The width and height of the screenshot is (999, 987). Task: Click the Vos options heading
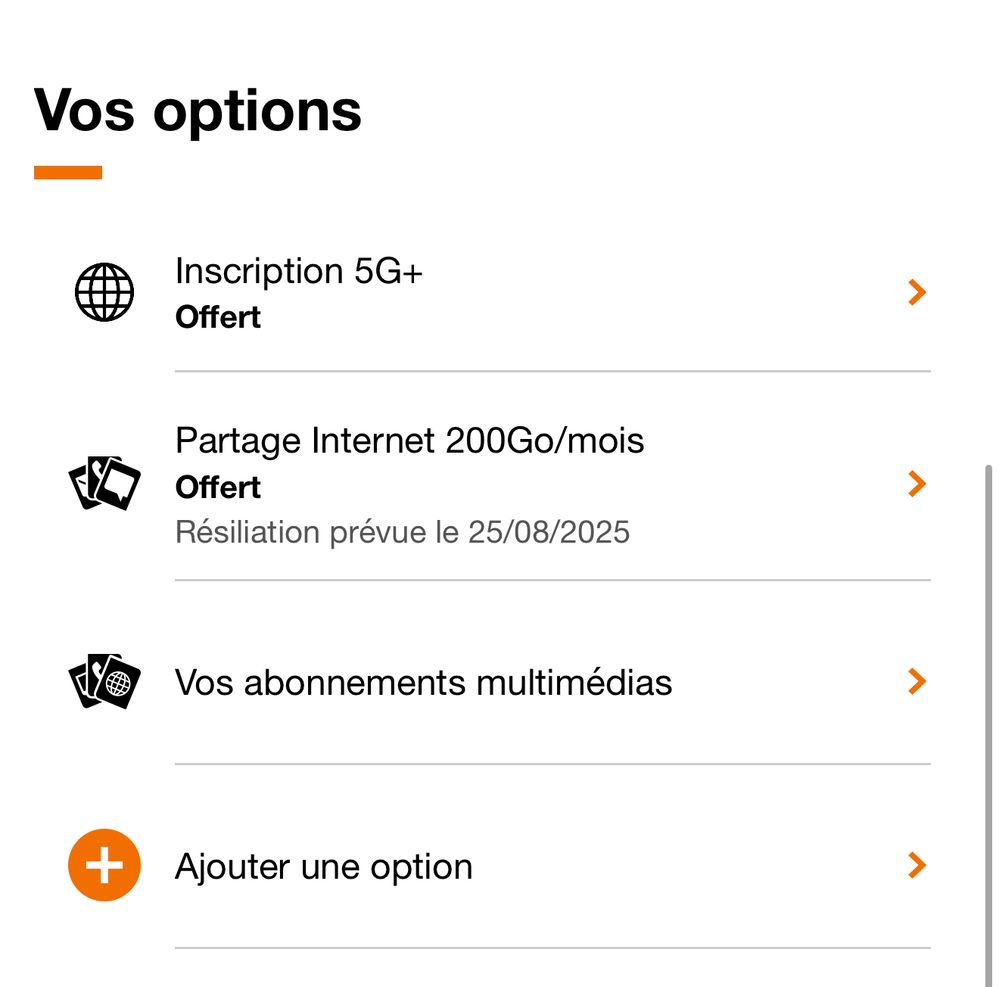(198, 109)
